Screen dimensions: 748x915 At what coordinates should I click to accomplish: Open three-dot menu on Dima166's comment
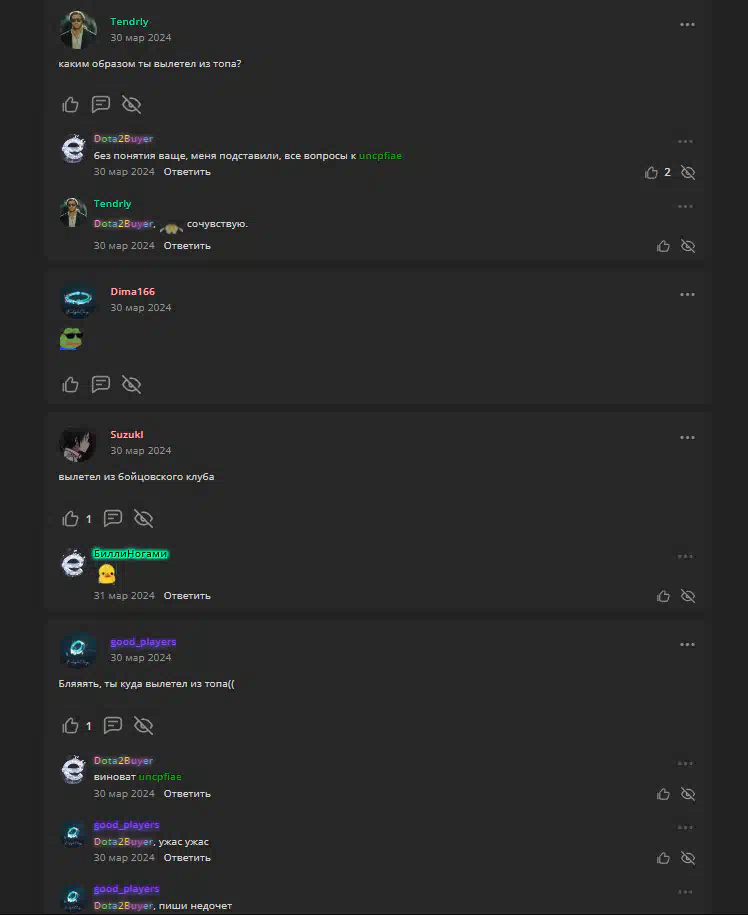[x=687, y=295]
